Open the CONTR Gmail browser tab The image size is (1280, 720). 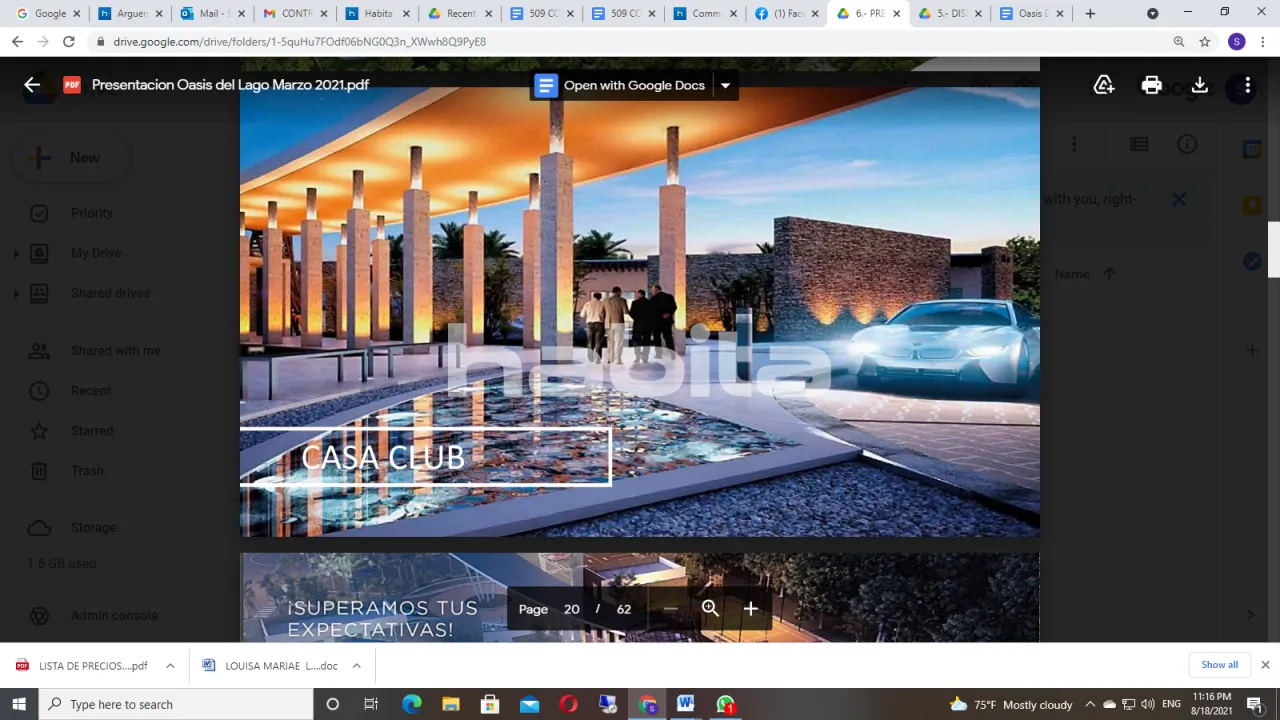click(x=293, y=14)
